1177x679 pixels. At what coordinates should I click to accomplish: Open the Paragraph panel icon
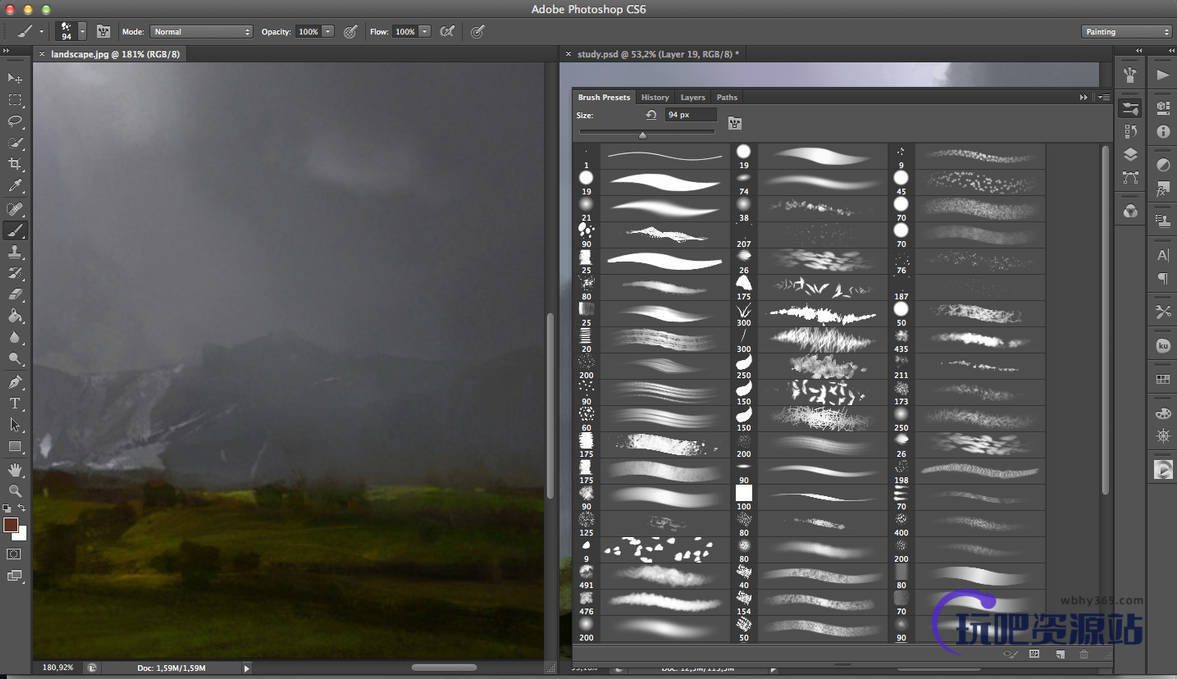click(x=1163, y=278)
